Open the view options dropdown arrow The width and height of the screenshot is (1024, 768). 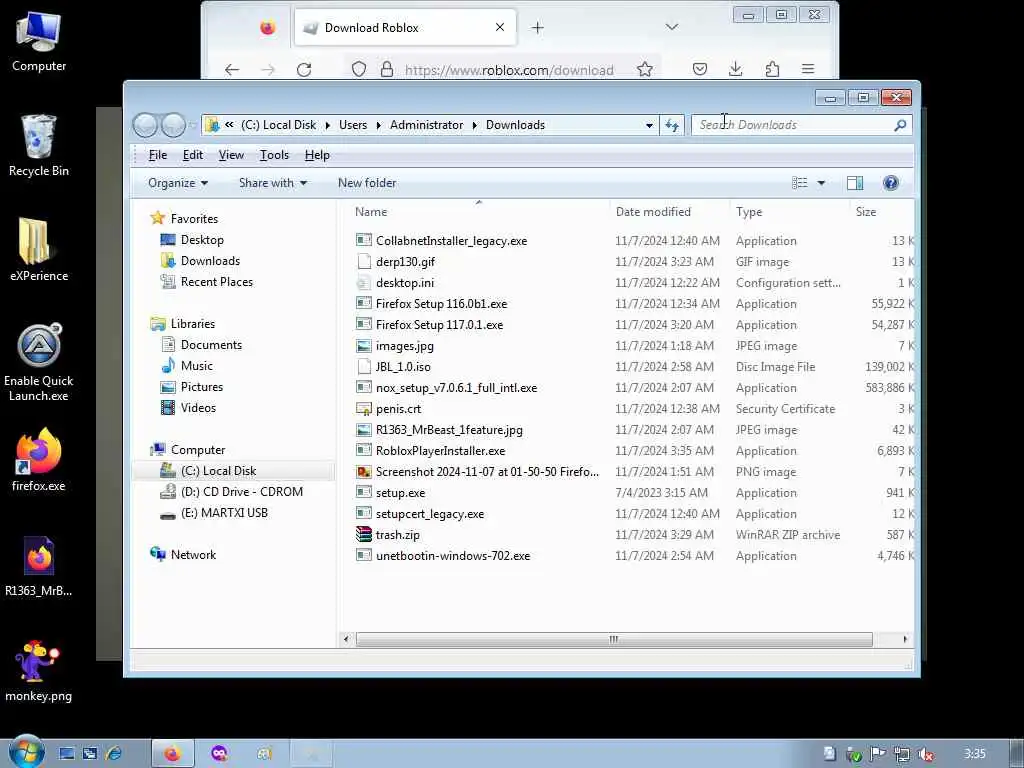(821, 183)
